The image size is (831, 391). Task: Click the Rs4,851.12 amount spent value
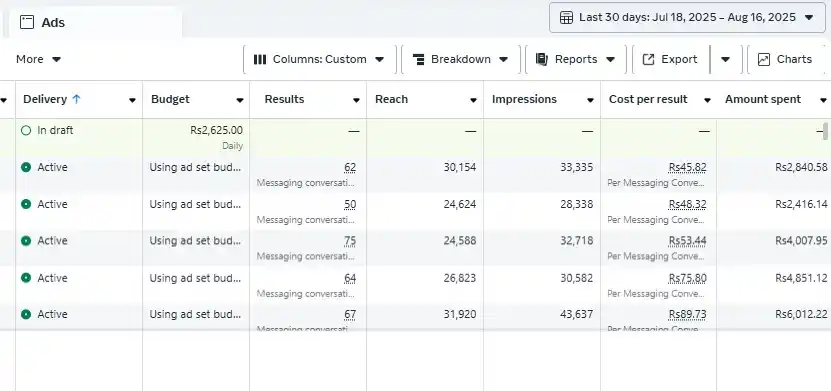[x=801, y=278]
